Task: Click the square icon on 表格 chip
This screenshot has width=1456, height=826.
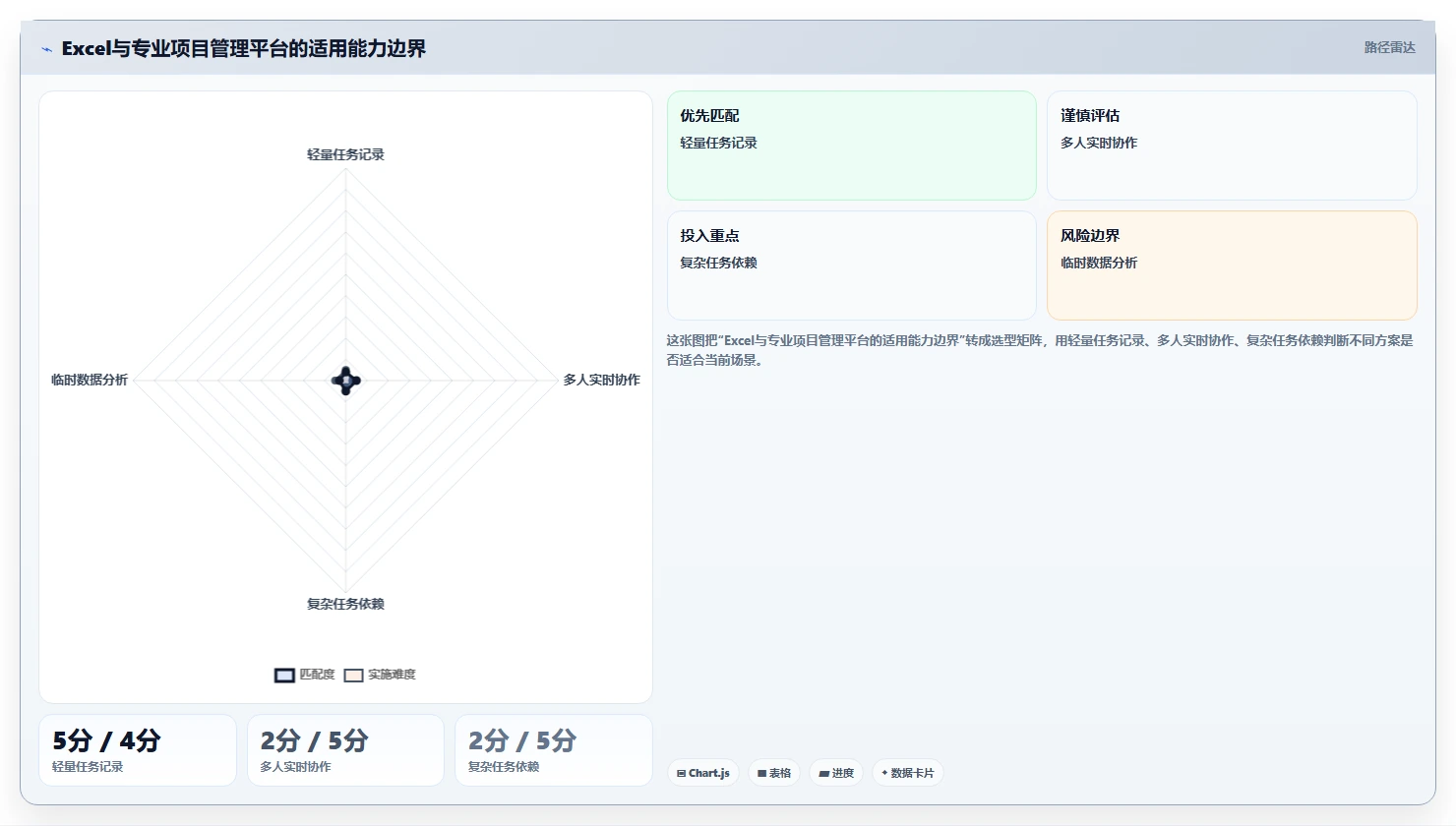Action: click(x=762, y=774)
